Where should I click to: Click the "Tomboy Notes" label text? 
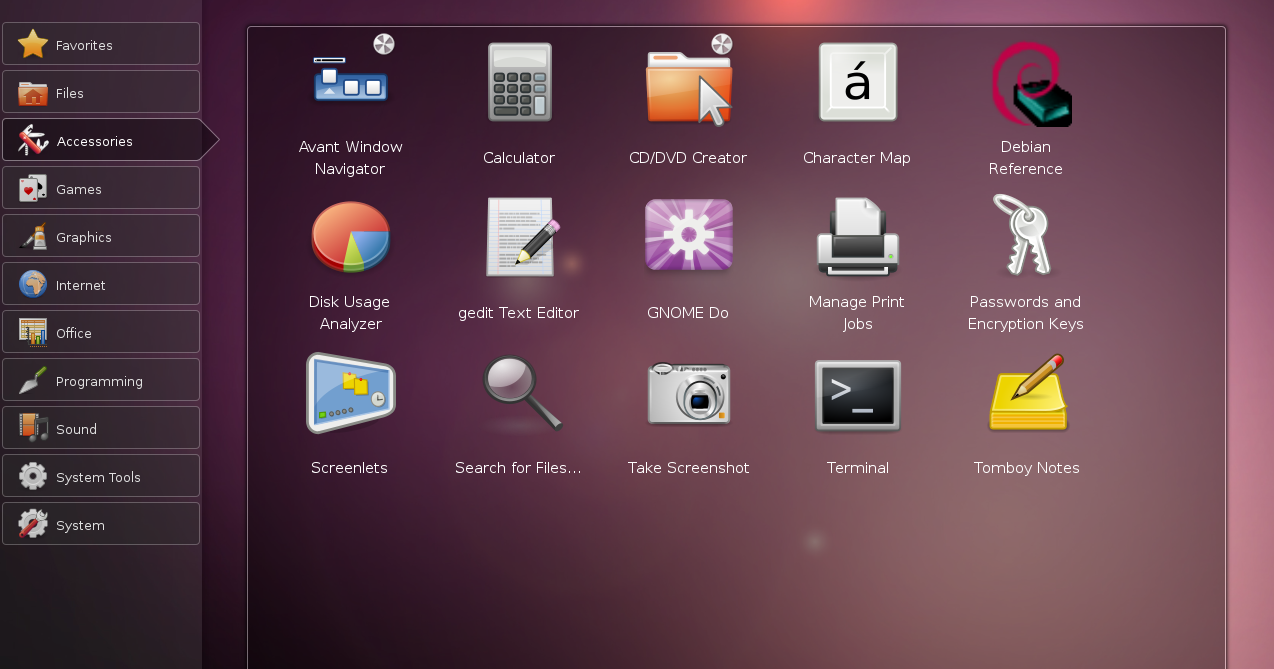tap(1027, 468)
